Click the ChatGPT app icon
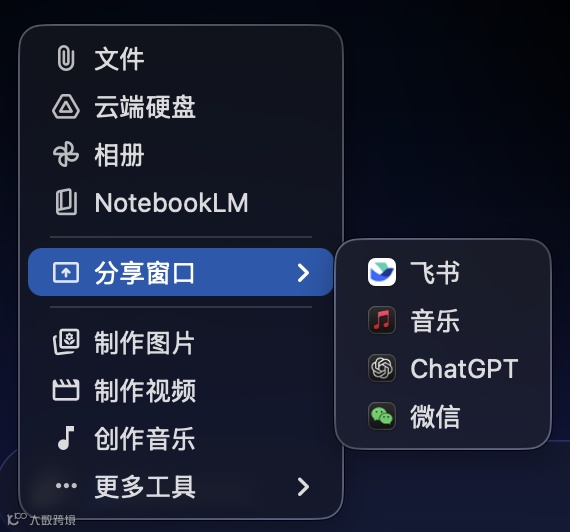The height and width of the screenshot is (532, 570). coord(382,368)
